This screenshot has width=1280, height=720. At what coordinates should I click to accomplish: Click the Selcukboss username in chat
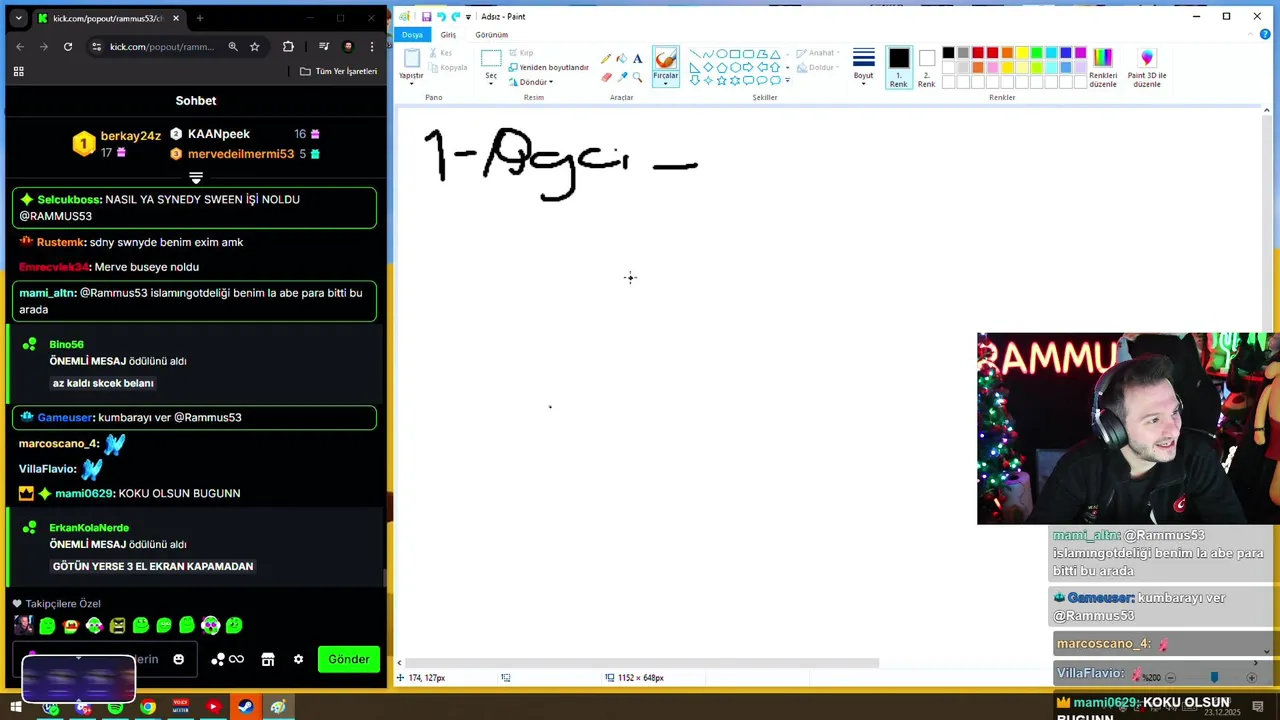pos(69,199)
